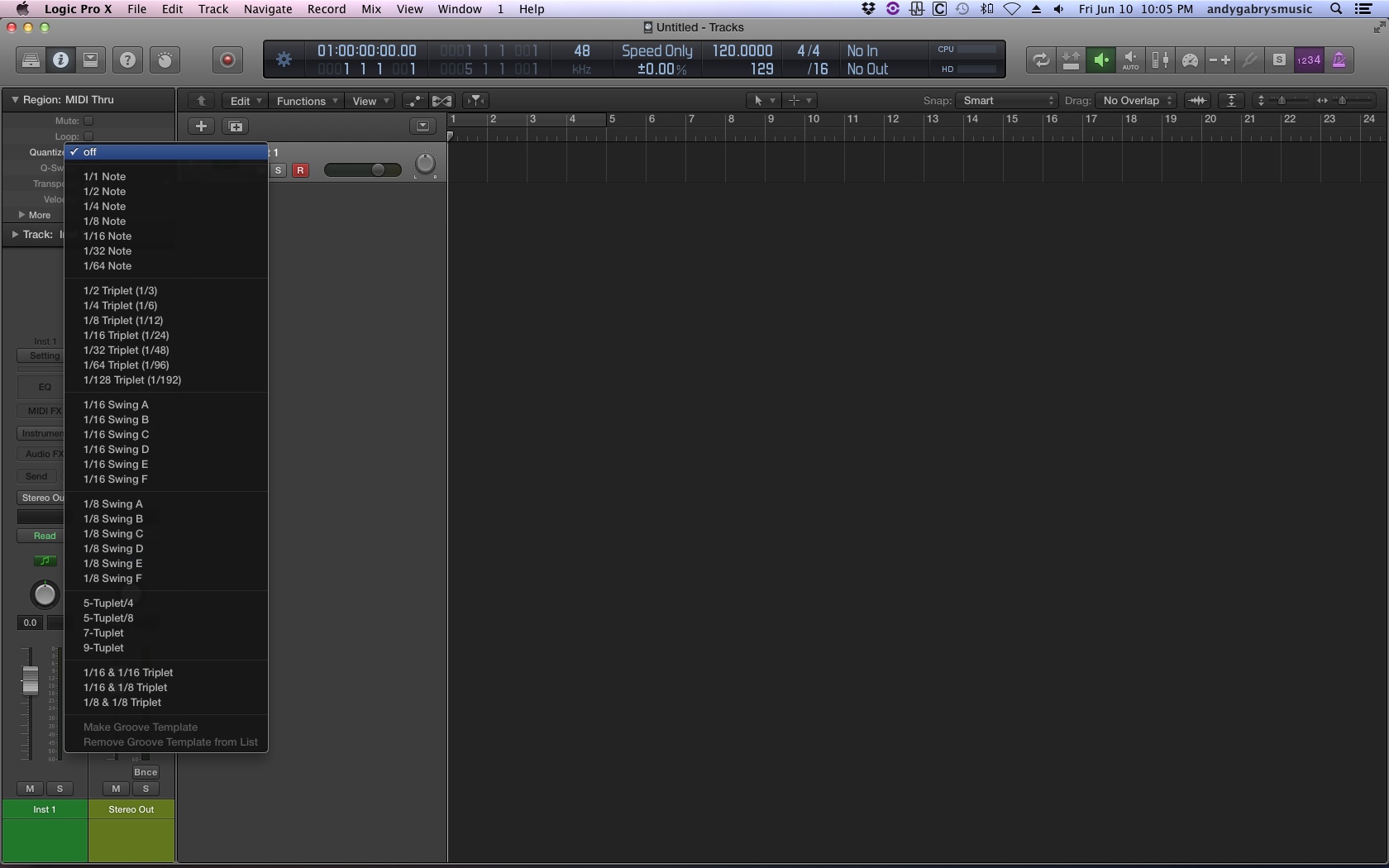The image size is (1389, 868).
Task: Add a new track with plus button
Action: click(201, 126)
